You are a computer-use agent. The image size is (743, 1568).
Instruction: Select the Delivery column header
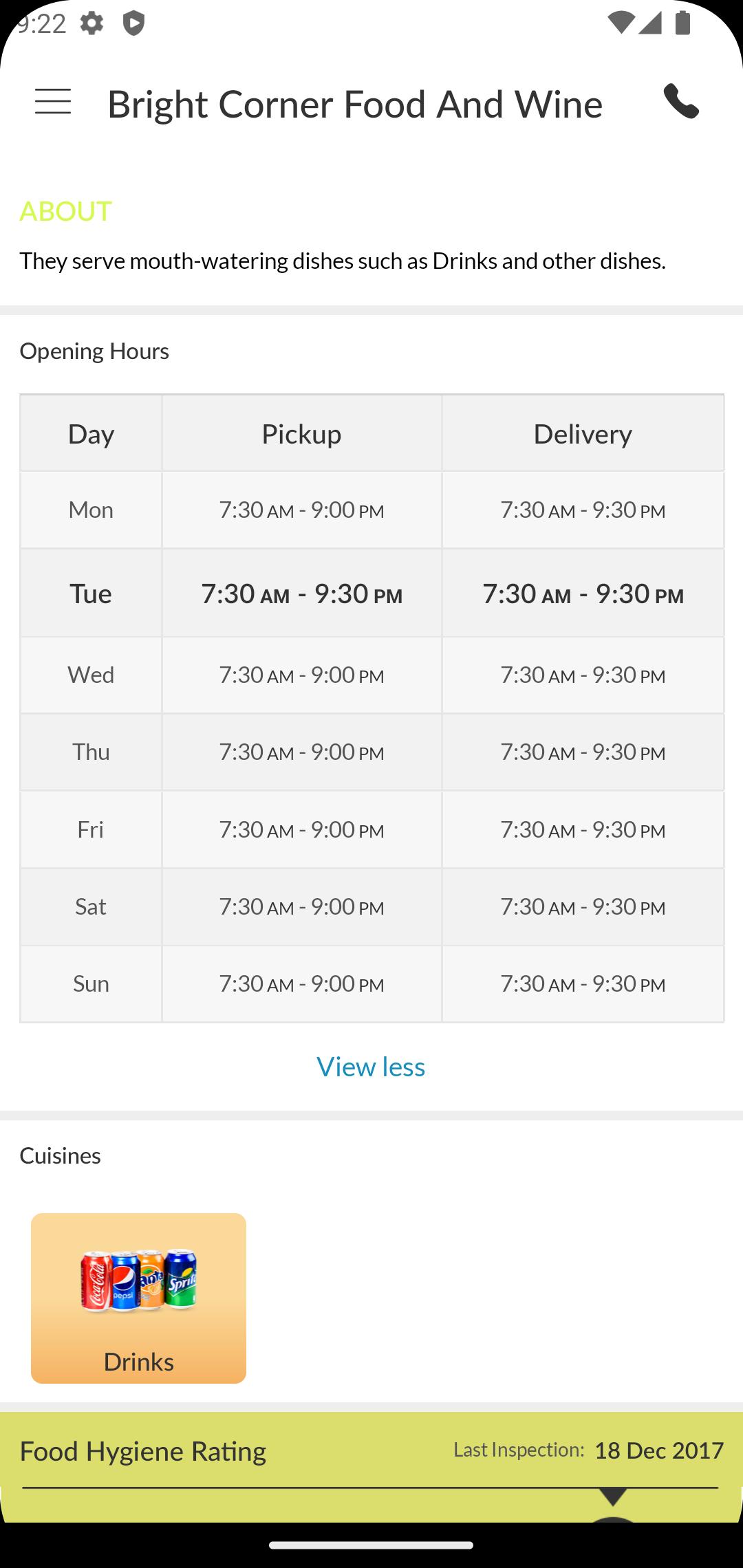[x=583, y=433]
